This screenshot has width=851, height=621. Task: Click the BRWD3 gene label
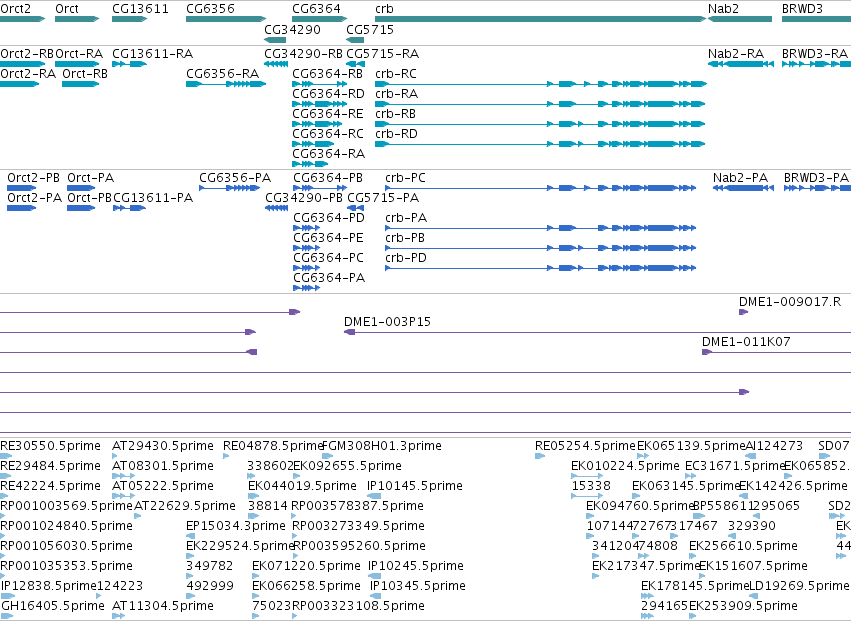pyautogui.click(x=802, y=9)
